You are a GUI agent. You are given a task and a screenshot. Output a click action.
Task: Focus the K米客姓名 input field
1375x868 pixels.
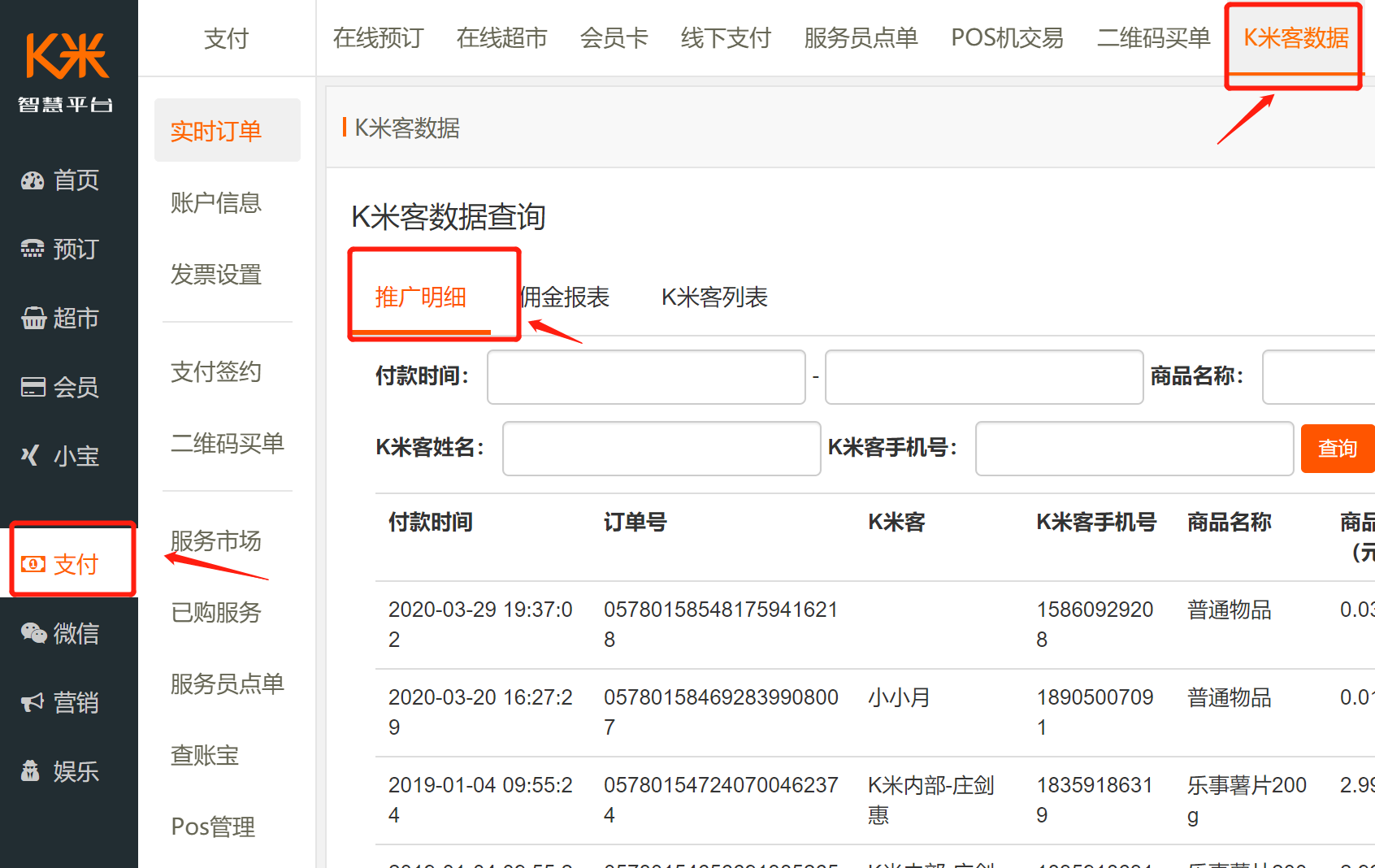(661, 449)
